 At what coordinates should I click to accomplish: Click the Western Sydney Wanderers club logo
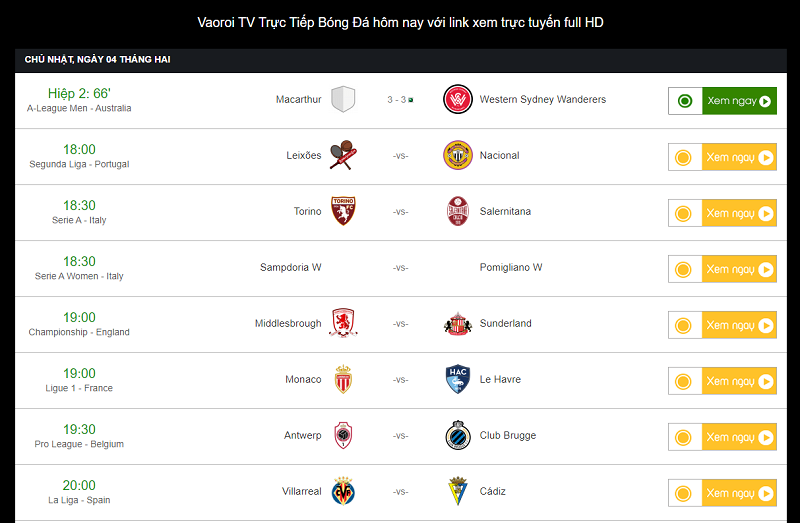pyautogui.click(x=458, y=99)
